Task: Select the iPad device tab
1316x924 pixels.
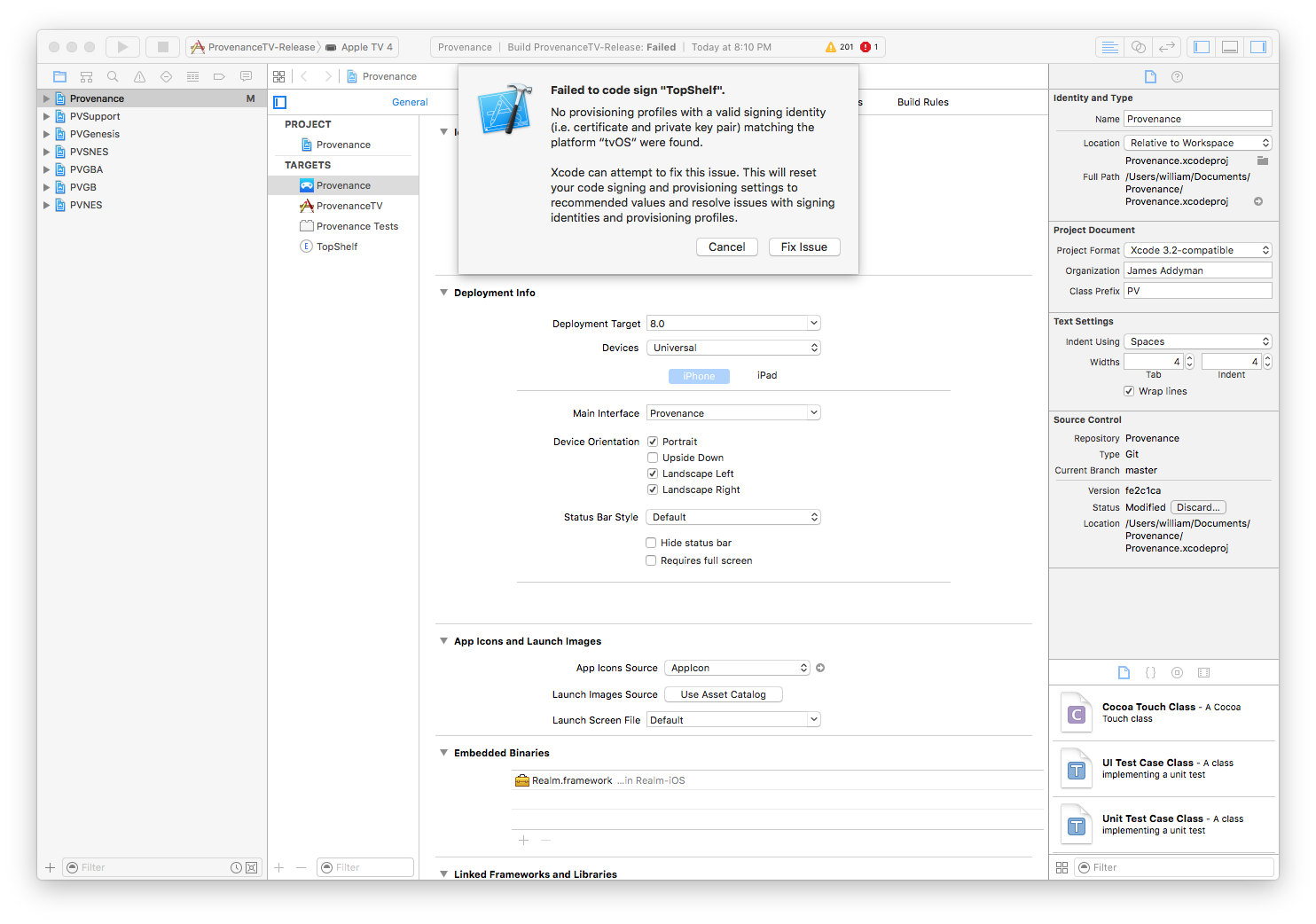Action: [767, 376]
